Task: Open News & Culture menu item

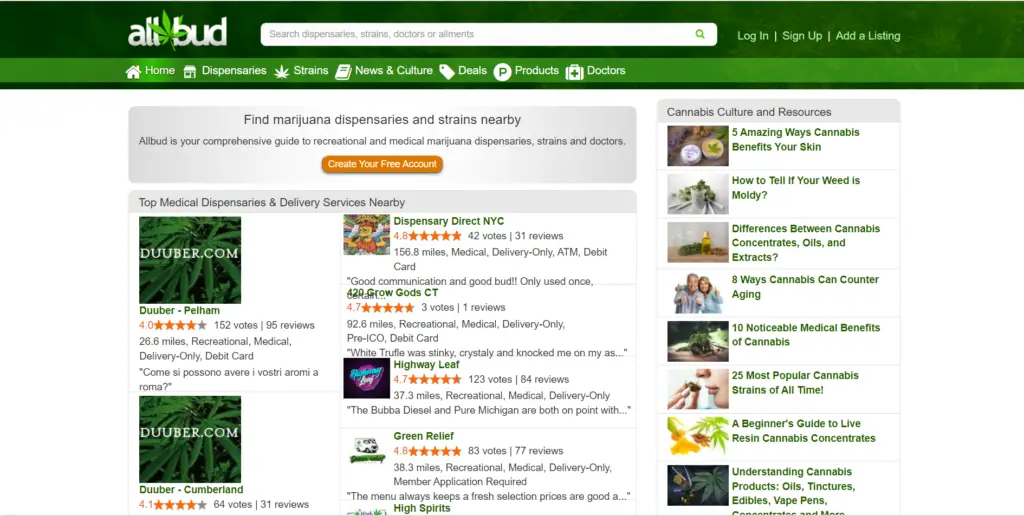Action: click(394, 71)
